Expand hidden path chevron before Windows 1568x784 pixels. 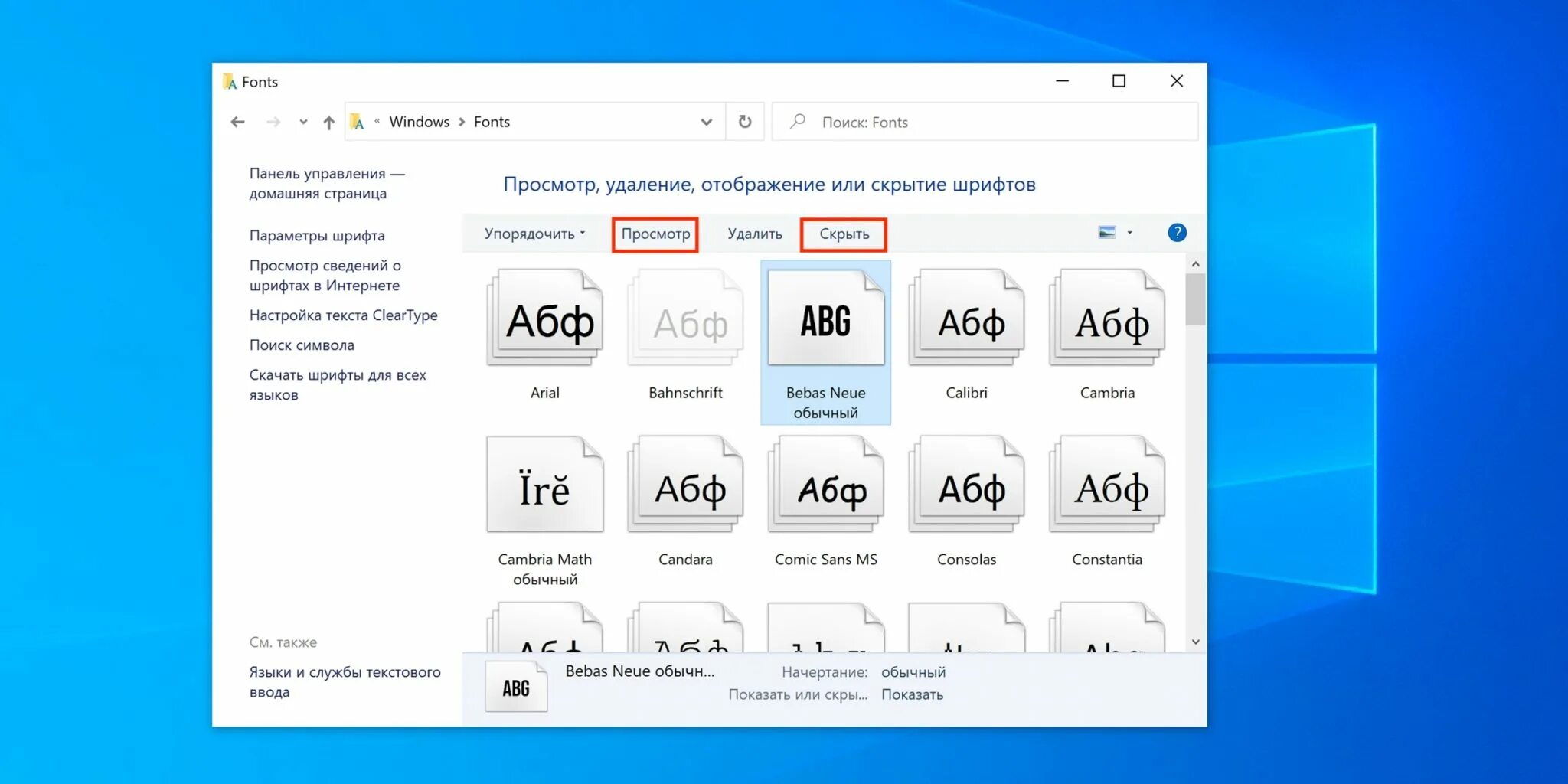click(377, 121)
